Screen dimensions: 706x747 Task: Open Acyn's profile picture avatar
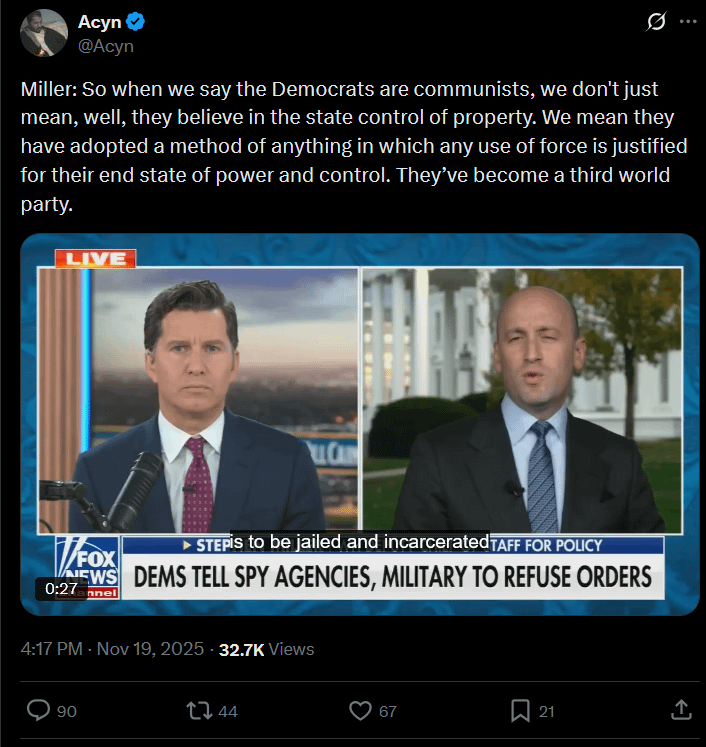(43, 33)
